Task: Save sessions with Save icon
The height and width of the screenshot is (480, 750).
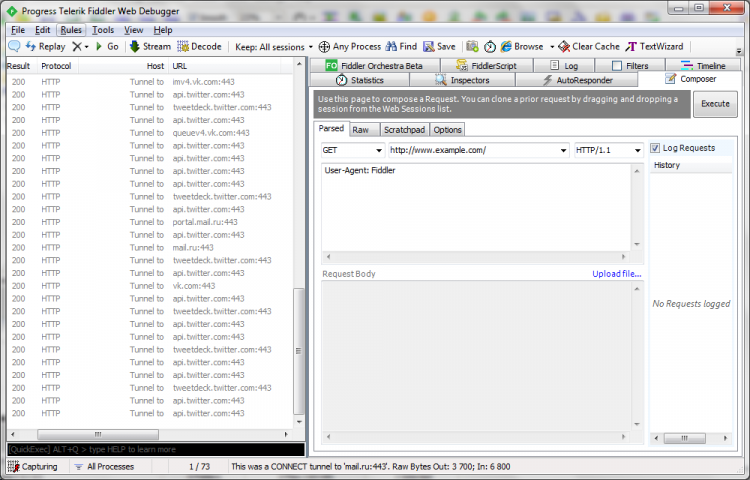Action: 439,46
